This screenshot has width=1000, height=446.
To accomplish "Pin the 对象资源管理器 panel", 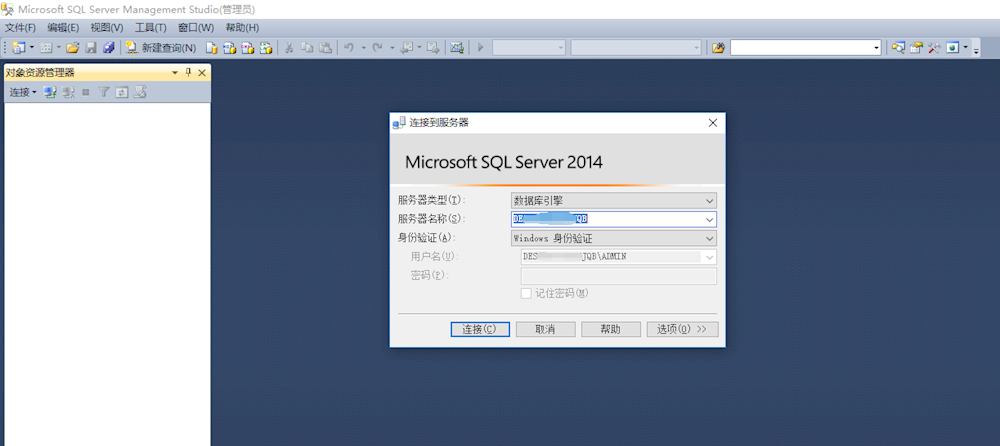I will pyautogui.click(x=188, y=73).
